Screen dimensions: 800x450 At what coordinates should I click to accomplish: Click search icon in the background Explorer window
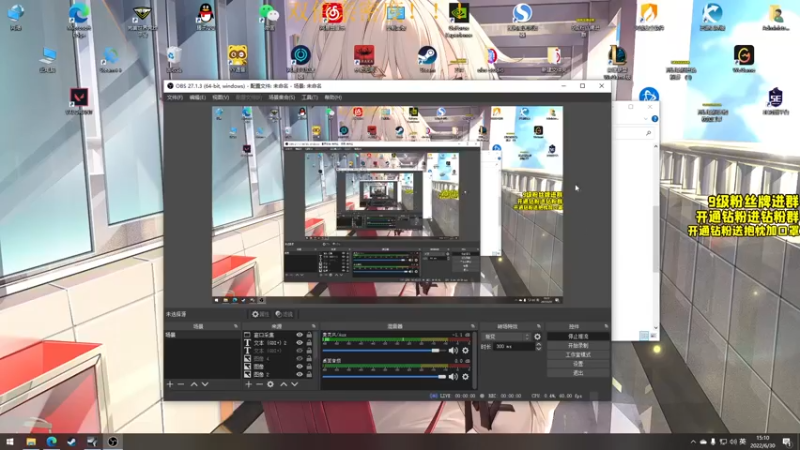[648, 133]
